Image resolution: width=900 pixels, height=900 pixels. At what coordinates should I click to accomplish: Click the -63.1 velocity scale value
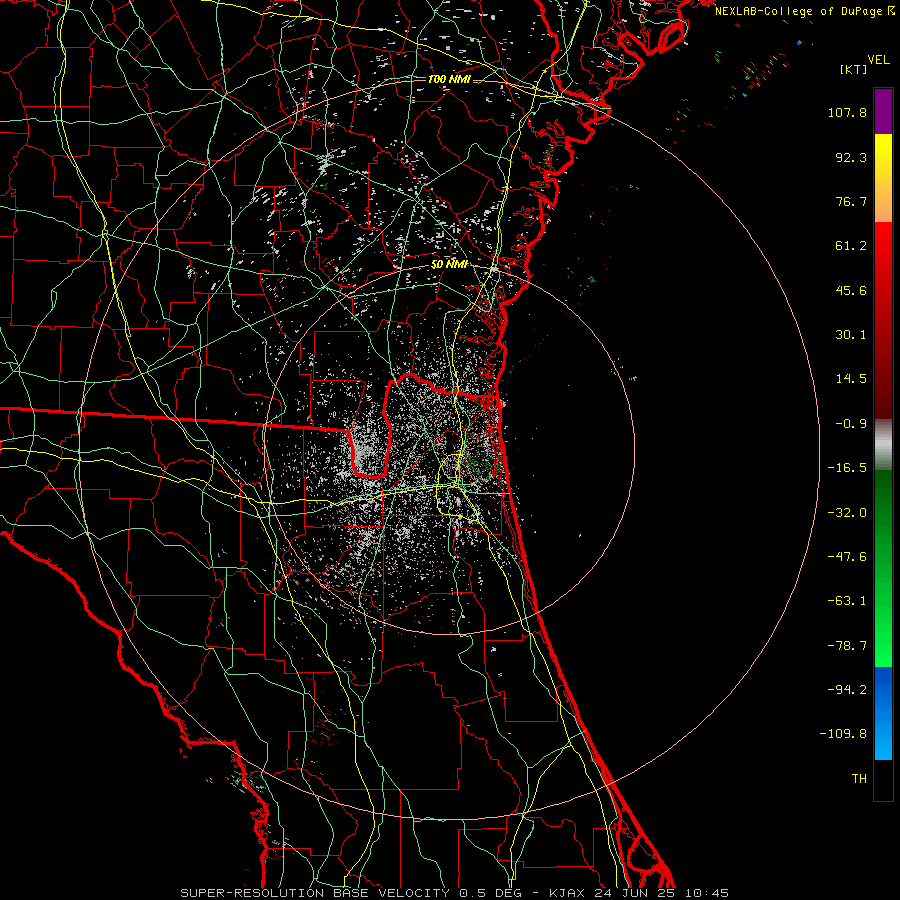point(847,601)
